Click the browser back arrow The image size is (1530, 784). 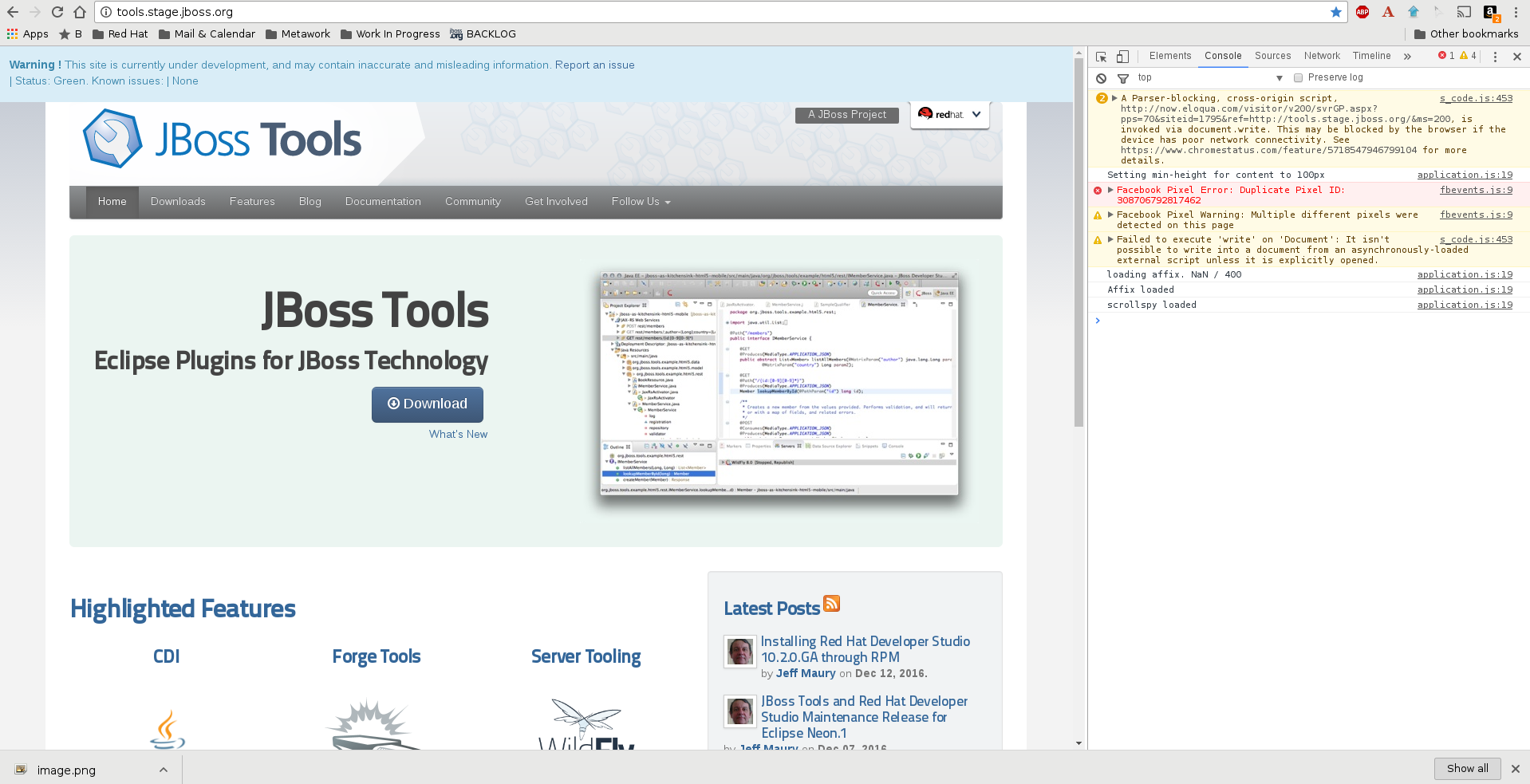pos(13,12)
